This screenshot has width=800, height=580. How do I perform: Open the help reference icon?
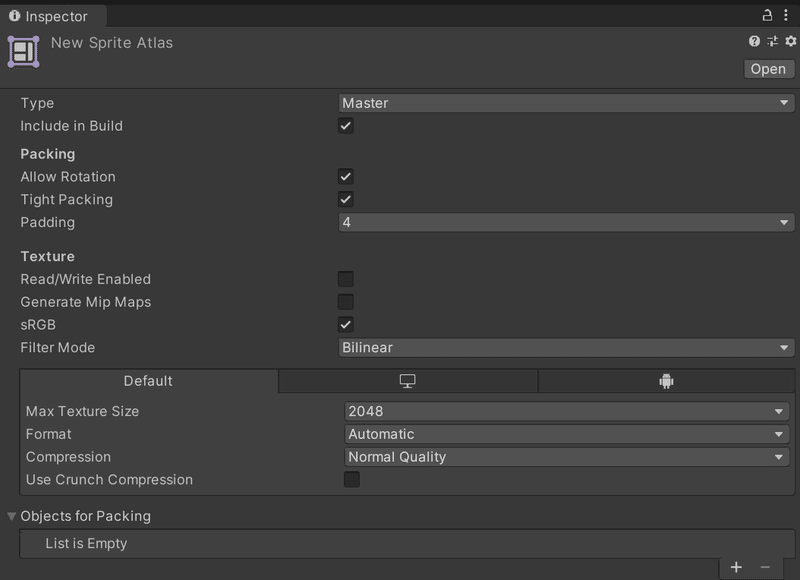[x=754, y=41]
